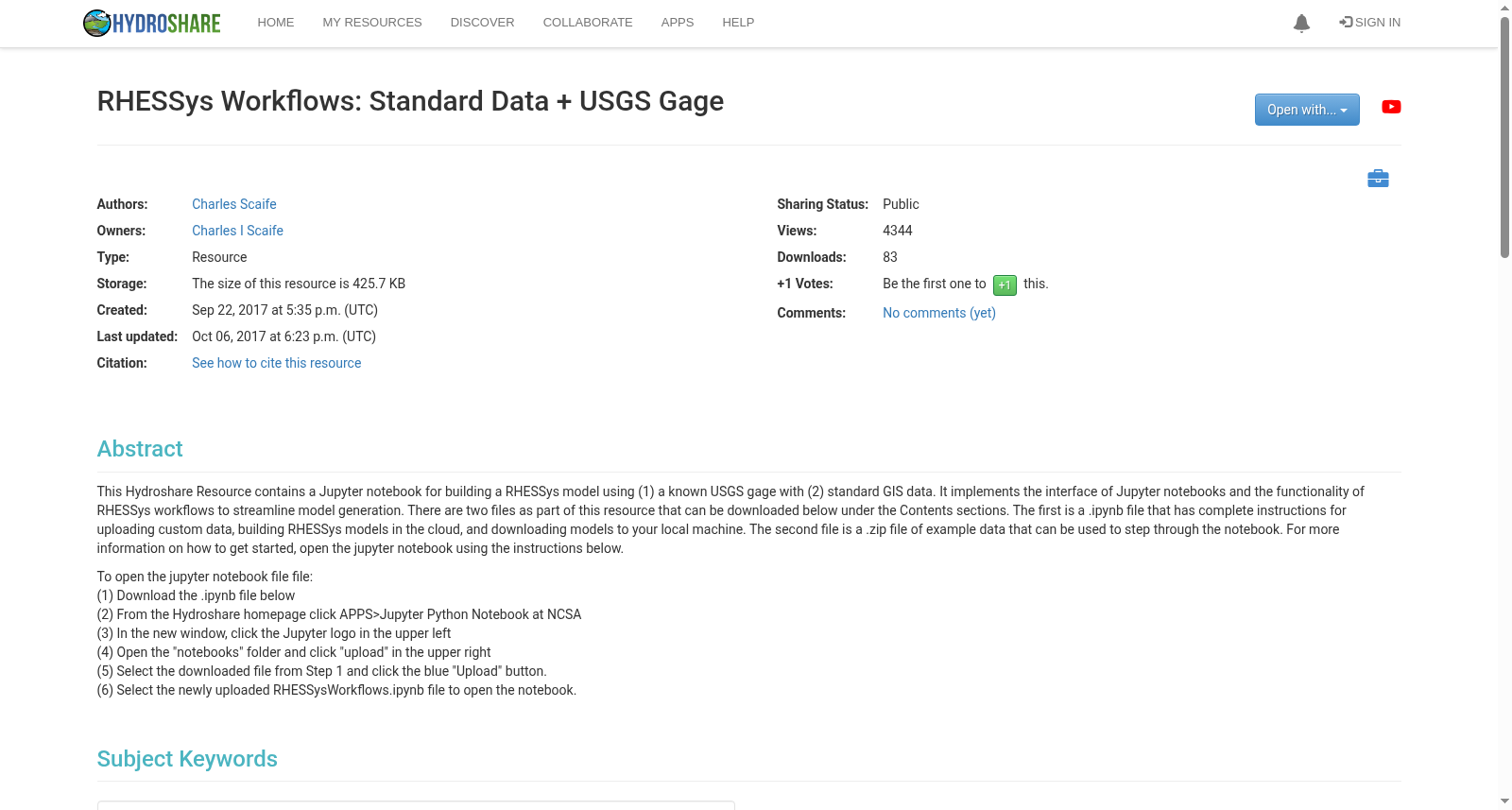Open the HOME menu item
The image size is (1512, 810).
(x=276, y=23)
